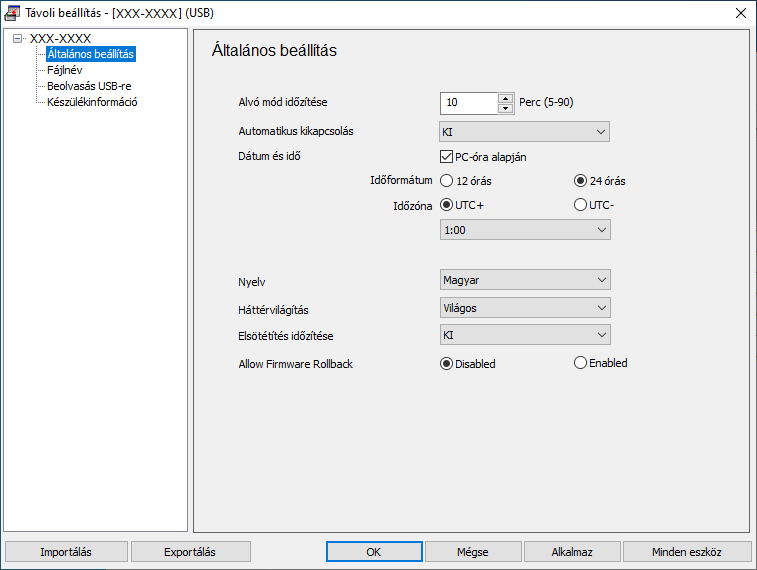This screenshot has height=570, width=757.
Task: Select the 12 órás time format
Action: [x=447, y=181]
